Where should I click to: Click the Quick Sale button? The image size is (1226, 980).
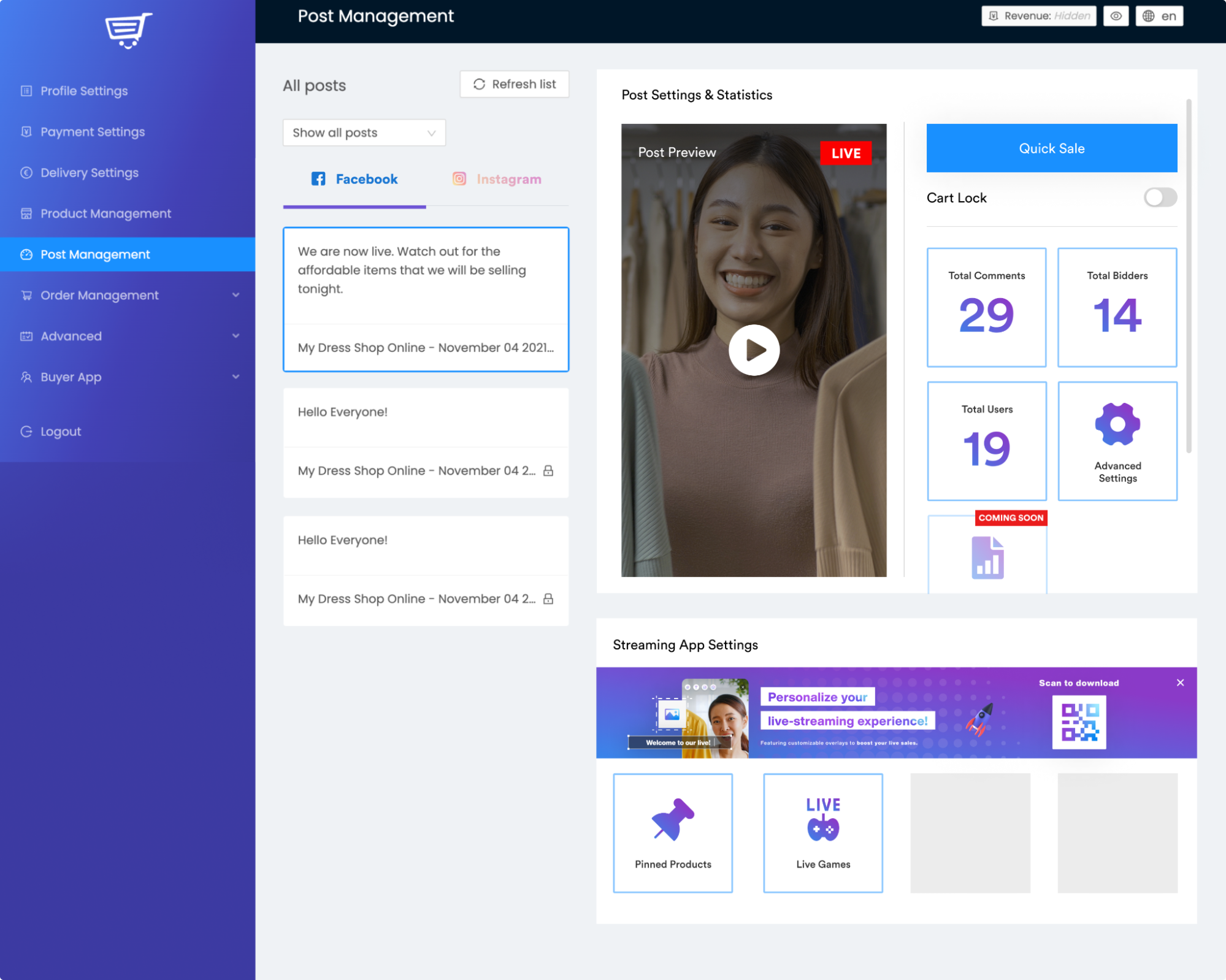(x=1051, y=148)
